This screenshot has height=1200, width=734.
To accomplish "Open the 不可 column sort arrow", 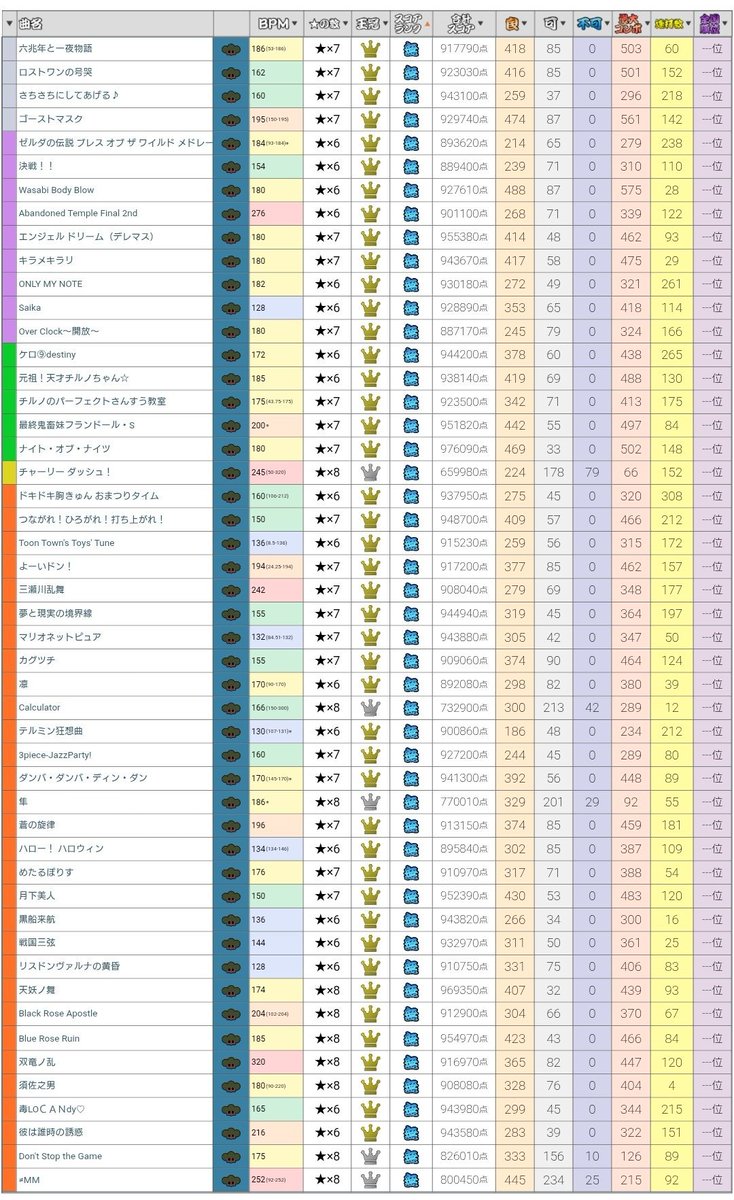I will pyautogui.click(x=606, y=23).
